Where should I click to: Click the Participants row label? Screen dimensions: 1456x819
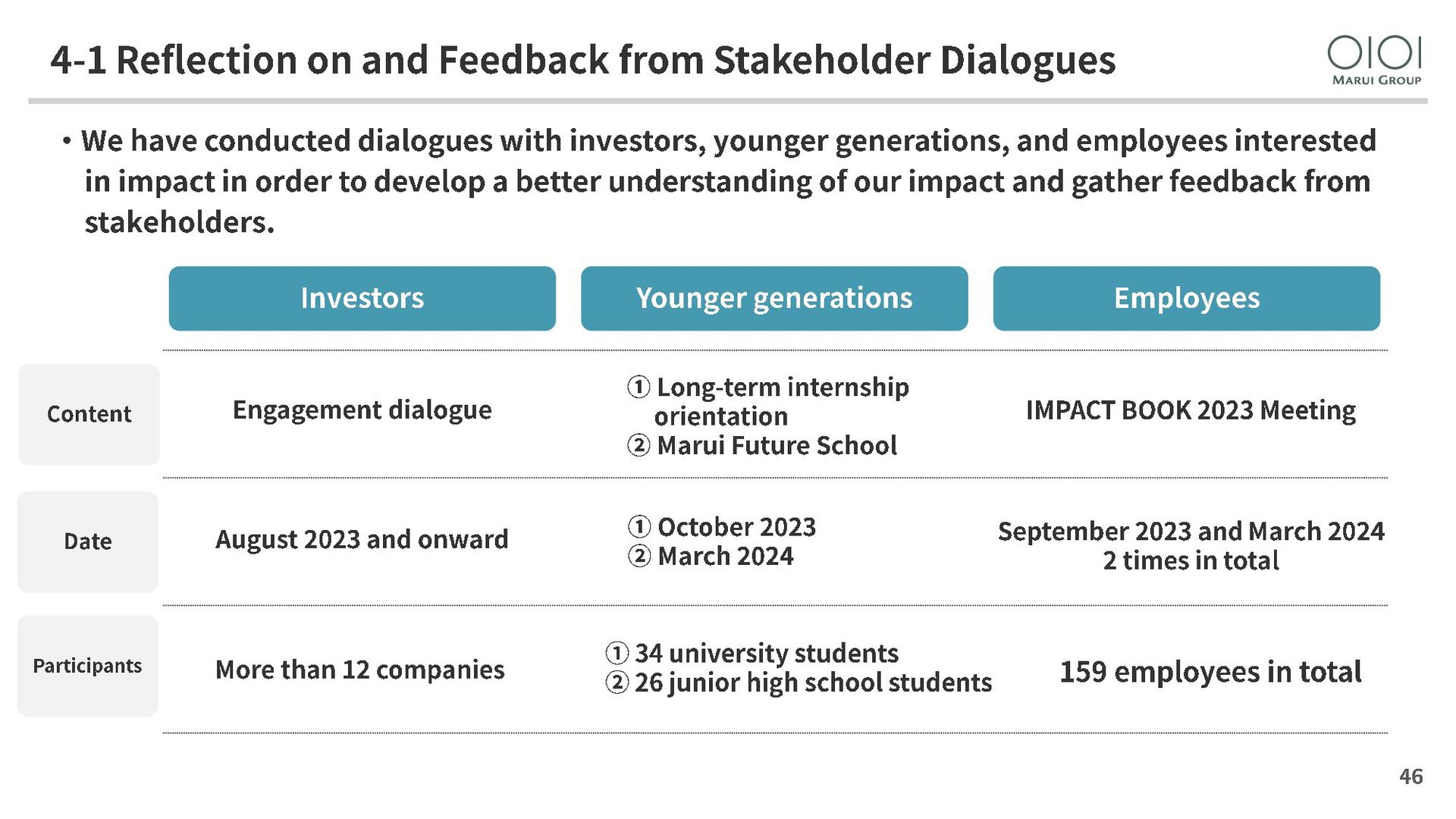click(x=88, y=666)
